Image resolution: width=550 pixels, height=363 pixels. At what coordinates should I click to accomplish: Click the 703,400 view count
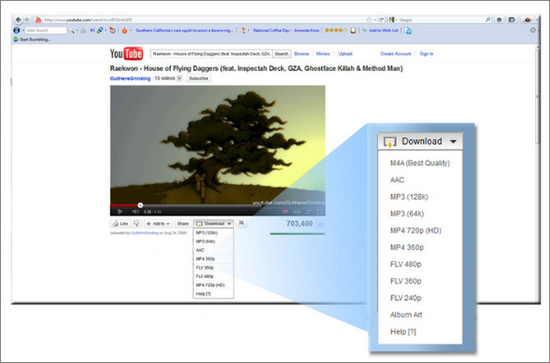pos(299,223)
